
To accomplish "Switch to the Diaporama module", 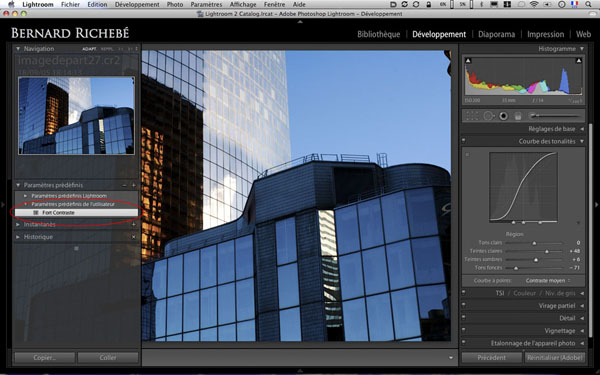I will (496, 34).
